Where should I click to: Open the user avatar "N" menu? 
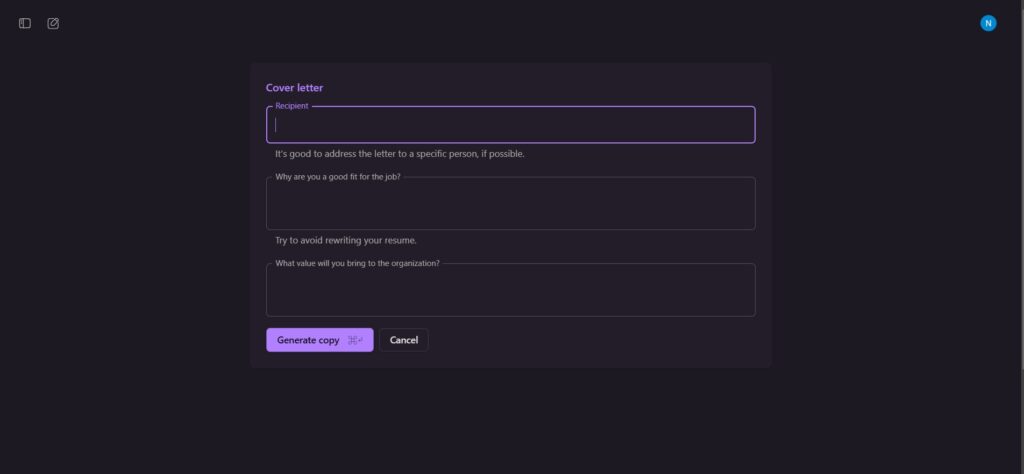click(x=988, y=23)
